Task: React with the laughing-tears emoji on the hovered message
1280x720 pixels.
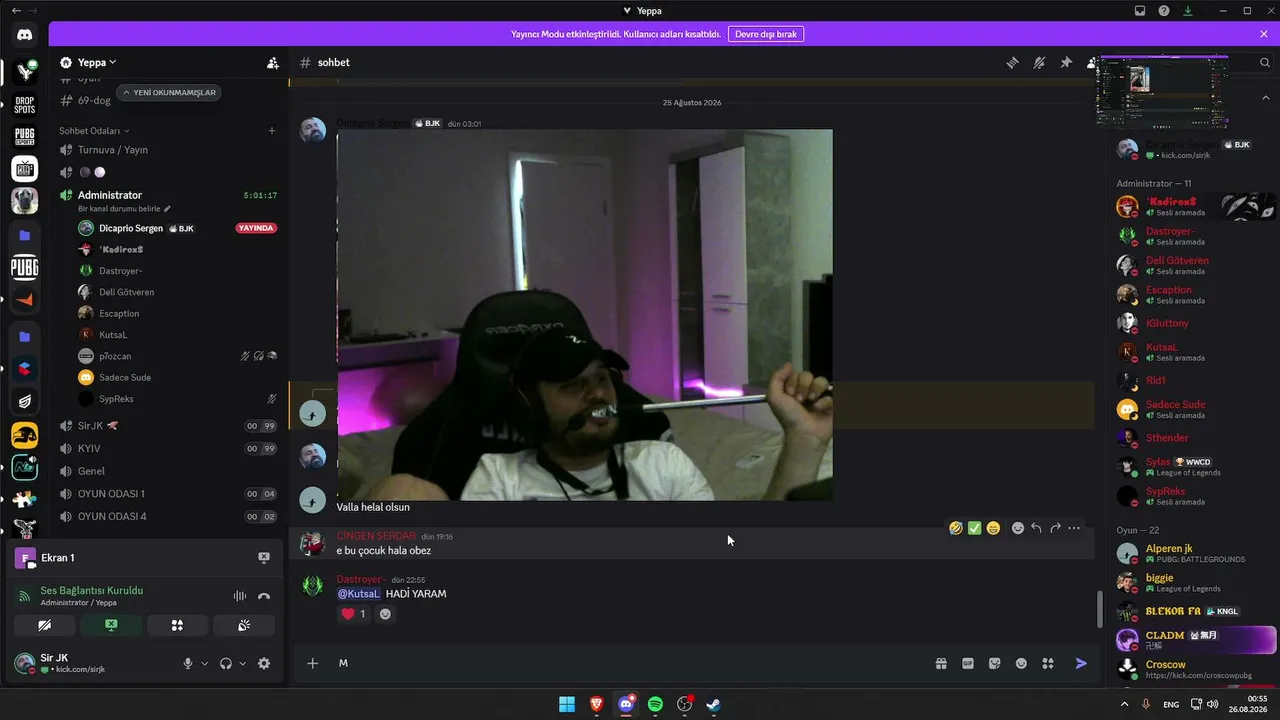Action: click(x=956, y=528)
